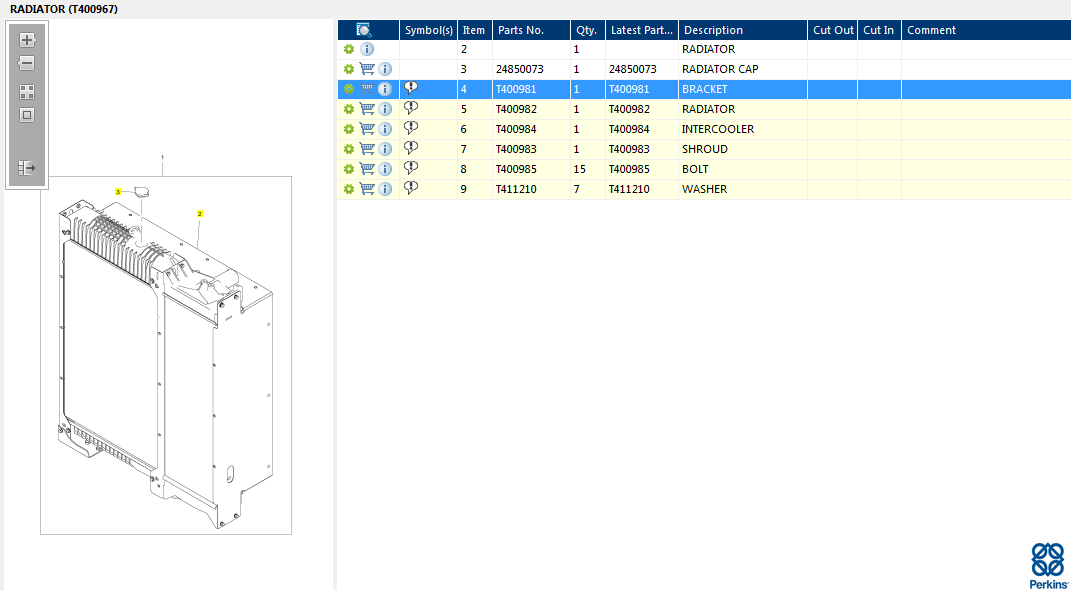Click the Perkins logo

coord(1047,565)
